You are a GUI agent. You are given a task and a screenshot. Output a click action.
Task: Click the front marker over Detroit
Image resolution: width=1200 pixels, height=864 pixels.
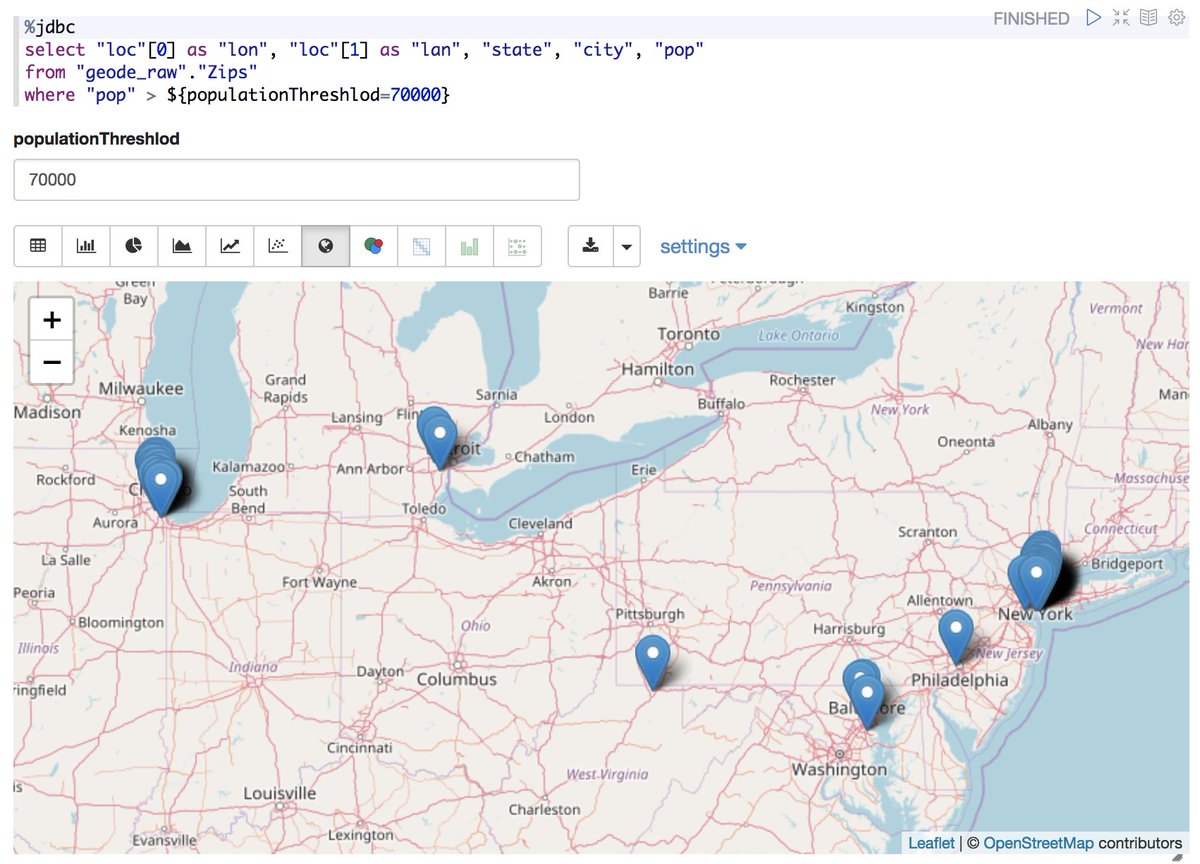(x=439, y=443)
